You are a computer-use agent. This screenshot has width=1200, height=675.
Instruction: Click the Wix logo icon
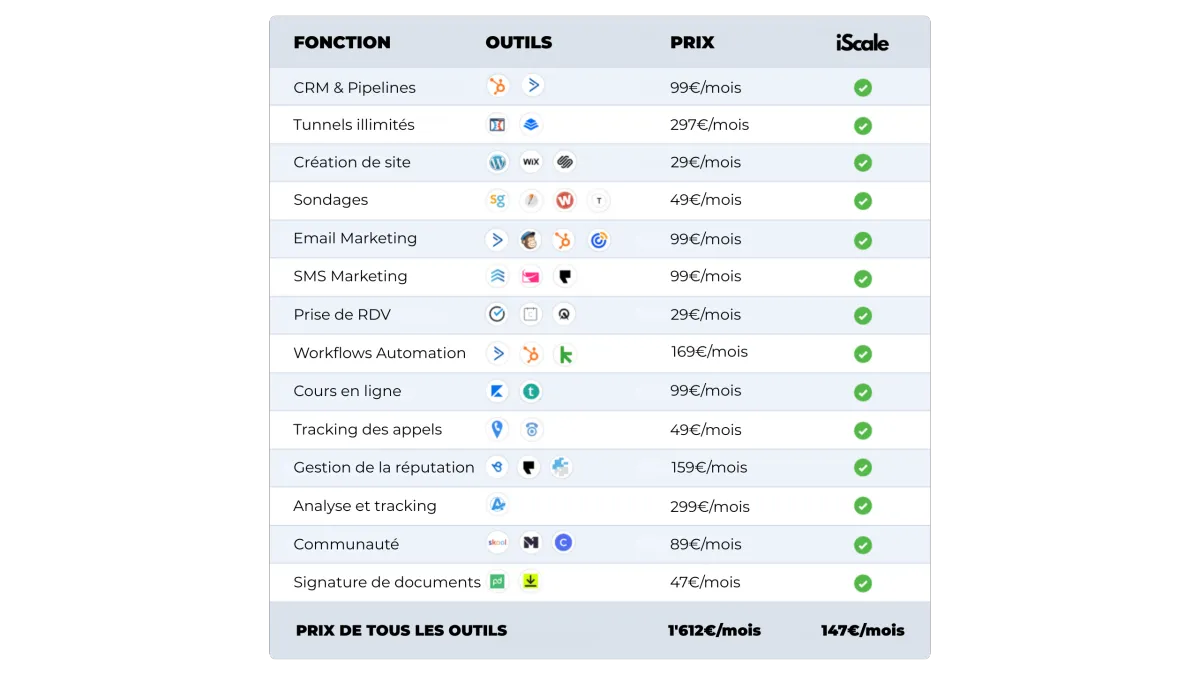(x=531, y=162)
